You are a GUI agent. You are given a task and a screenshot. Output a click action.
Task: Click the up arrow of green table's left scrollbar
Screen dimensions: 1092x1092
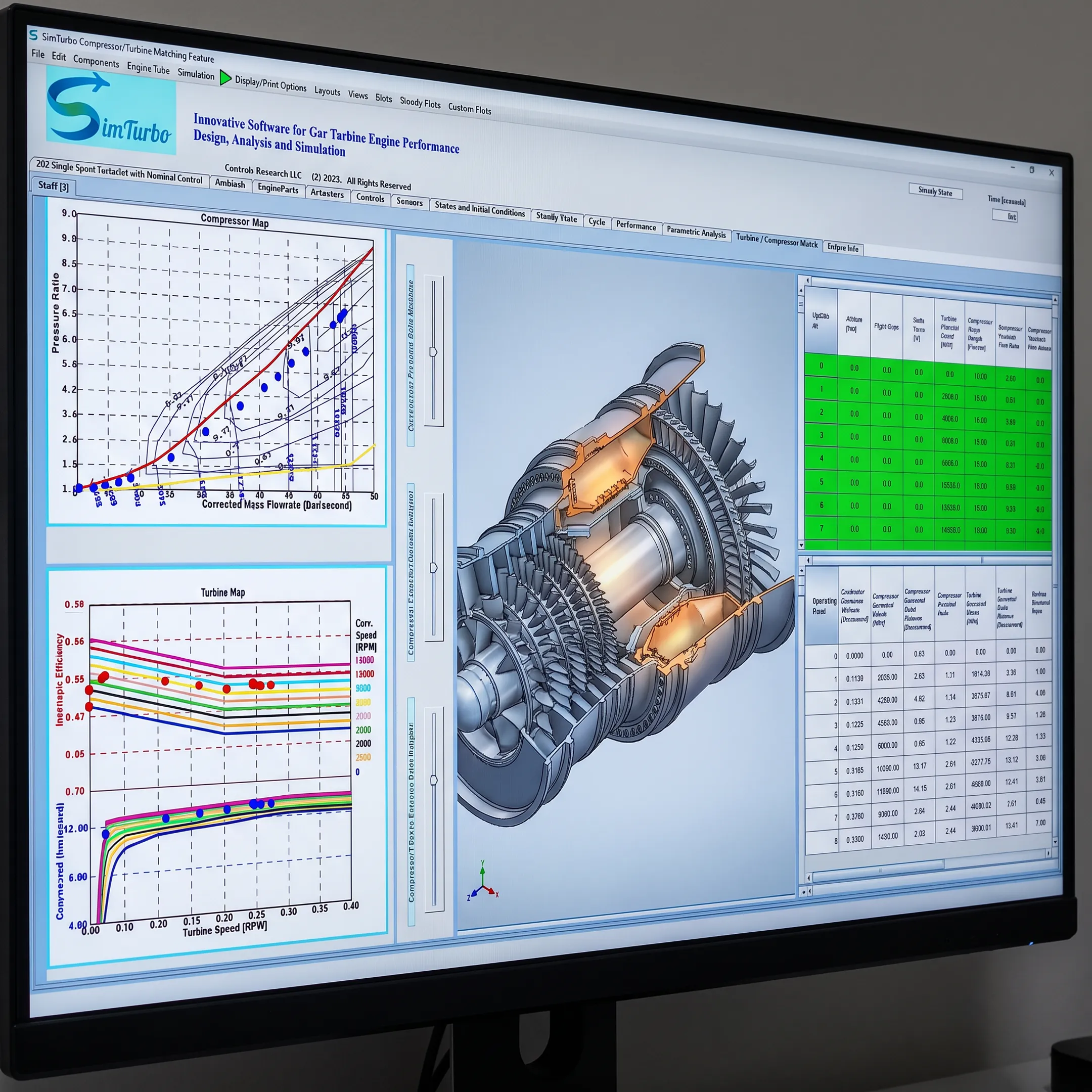(801, 291)
